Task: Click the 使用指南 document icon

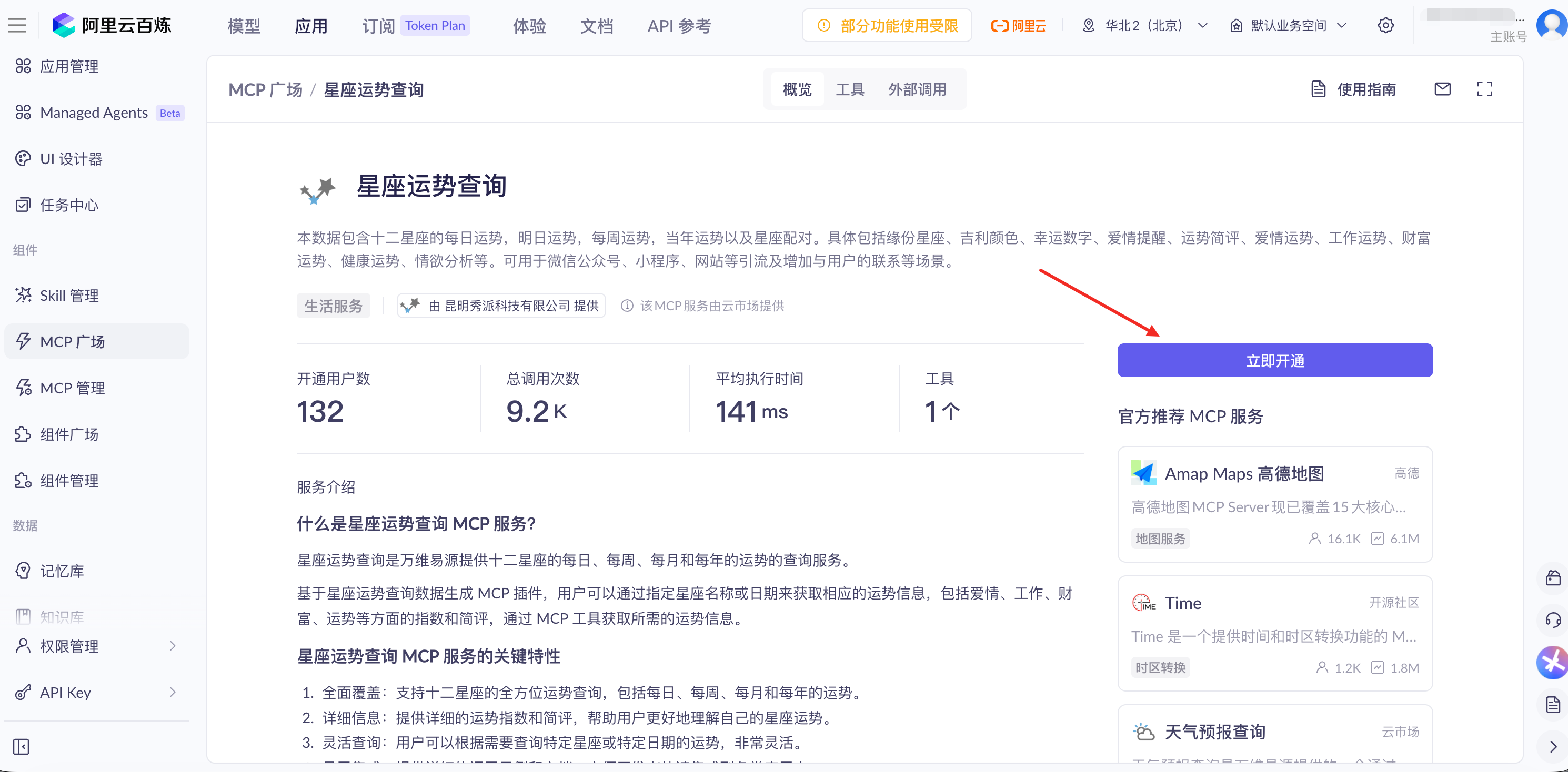Action: 1318,89
